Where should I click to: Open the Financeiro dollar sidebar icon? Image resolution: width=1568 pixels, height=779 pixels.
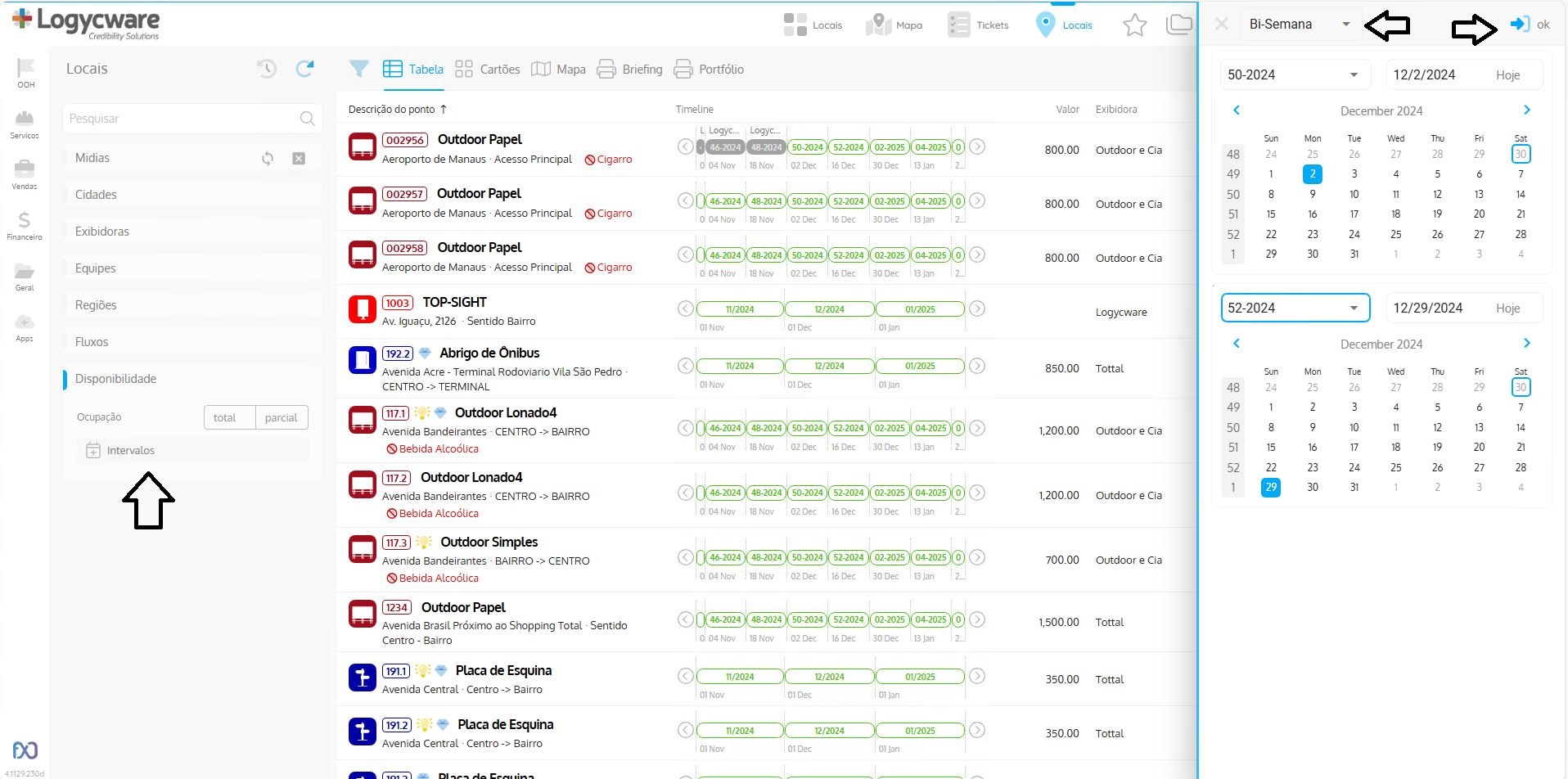25,220
